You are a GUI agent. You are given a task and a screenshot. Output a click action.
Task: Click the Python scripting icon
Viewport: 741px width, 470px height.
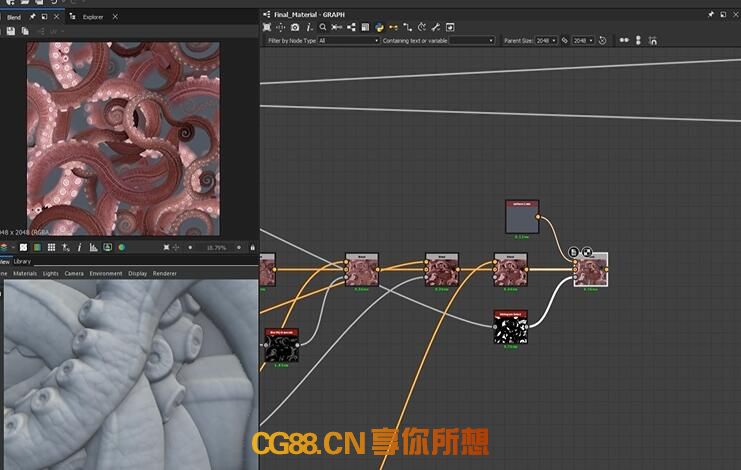(x=379, y=27)
